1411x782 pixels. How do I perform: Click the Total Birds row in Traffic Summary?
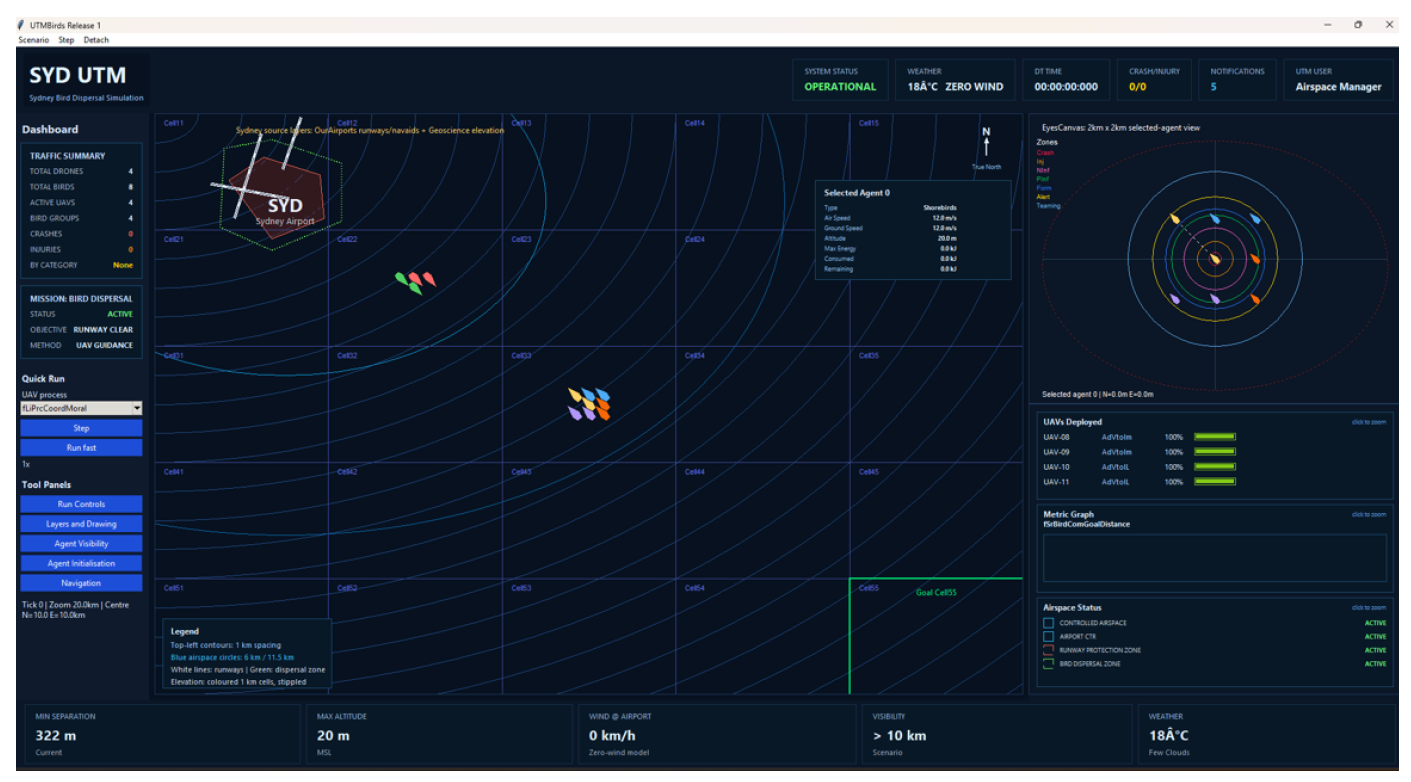[81, 187]
